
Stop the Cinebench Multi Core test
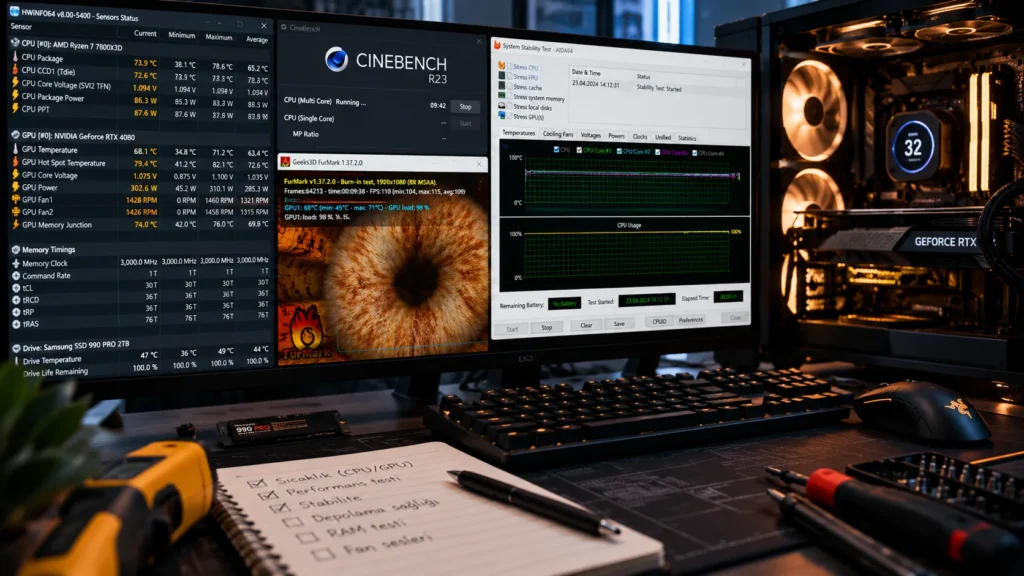coord(465,106)
